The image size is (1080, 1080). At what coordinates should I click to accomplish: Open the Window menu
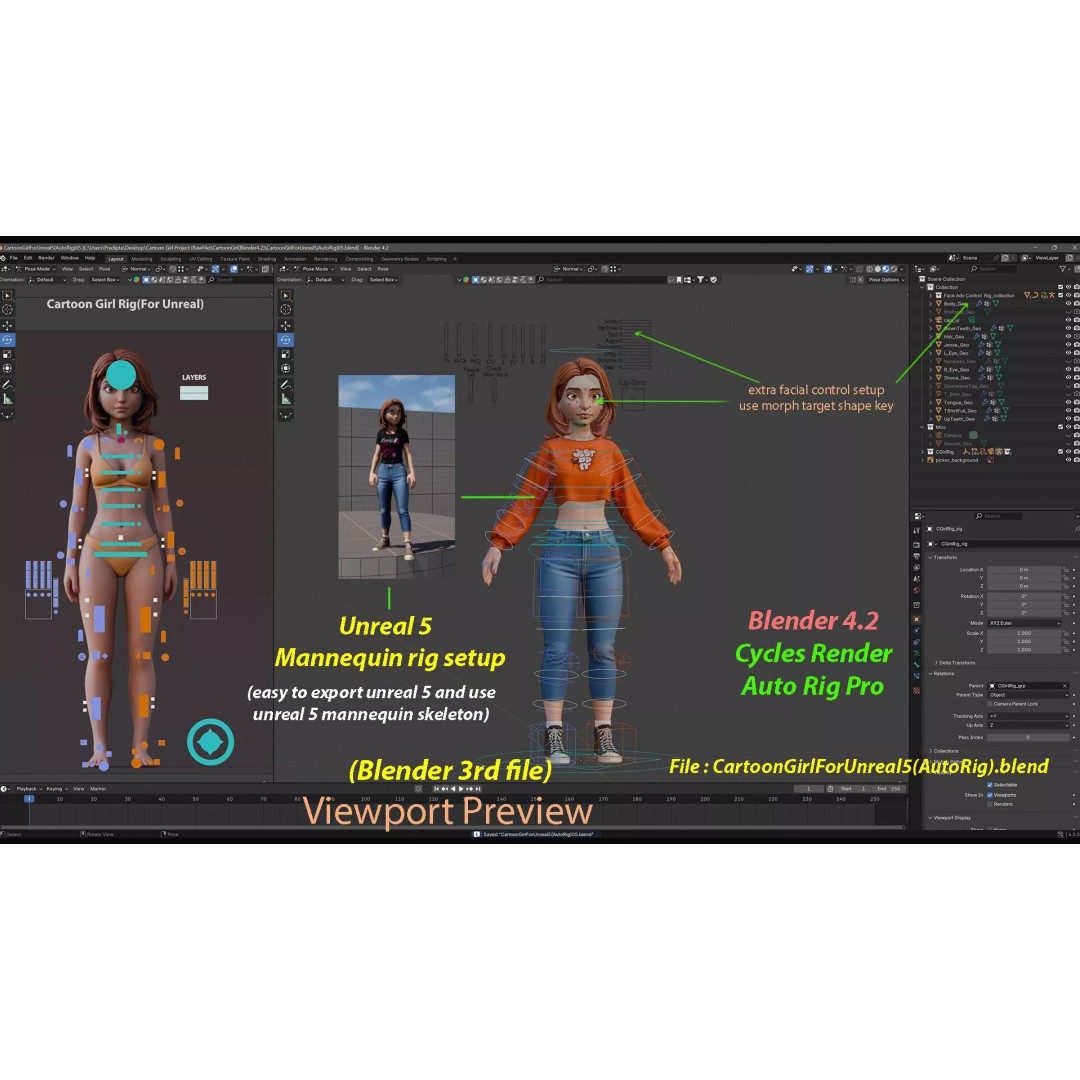(x=70, y=258)
